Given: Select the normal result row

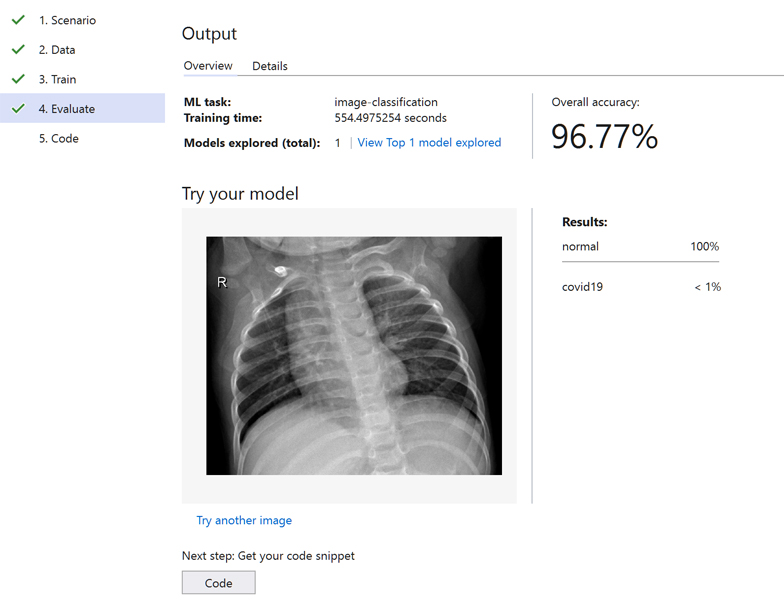Looking at the screenshot, I should point(640,247).
